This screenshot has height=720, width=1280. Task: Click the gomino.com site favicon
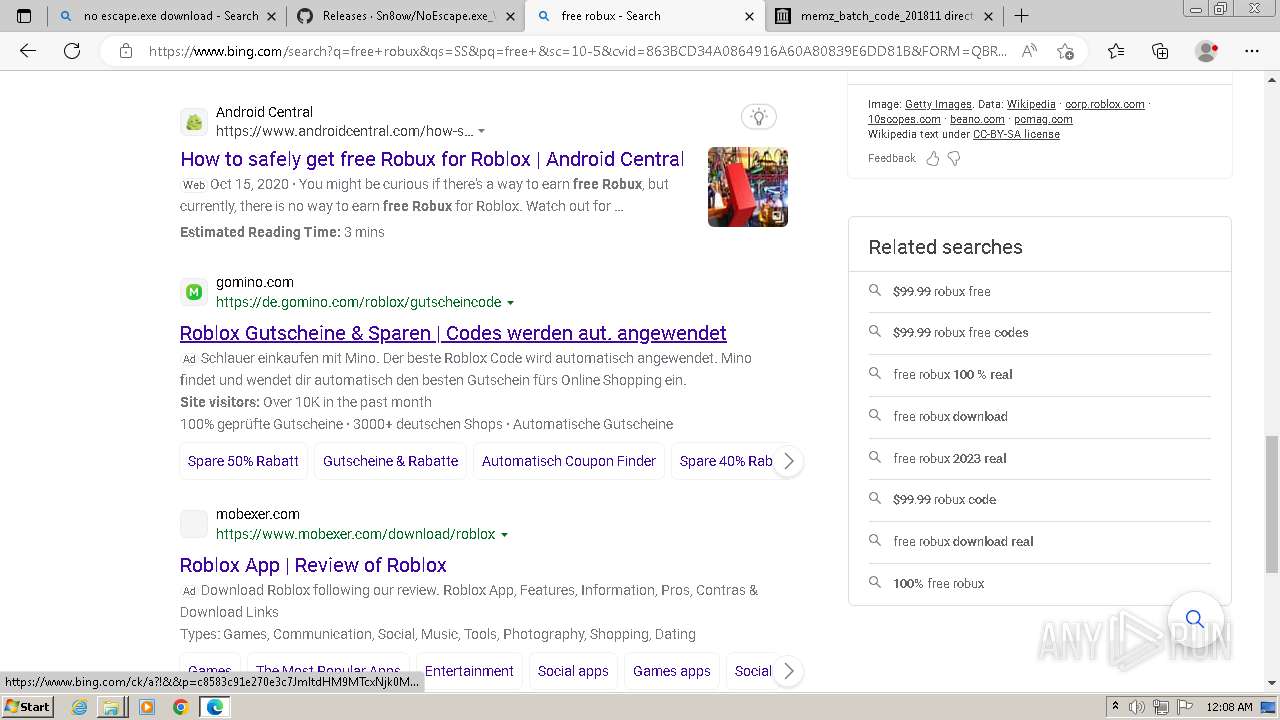194,292
